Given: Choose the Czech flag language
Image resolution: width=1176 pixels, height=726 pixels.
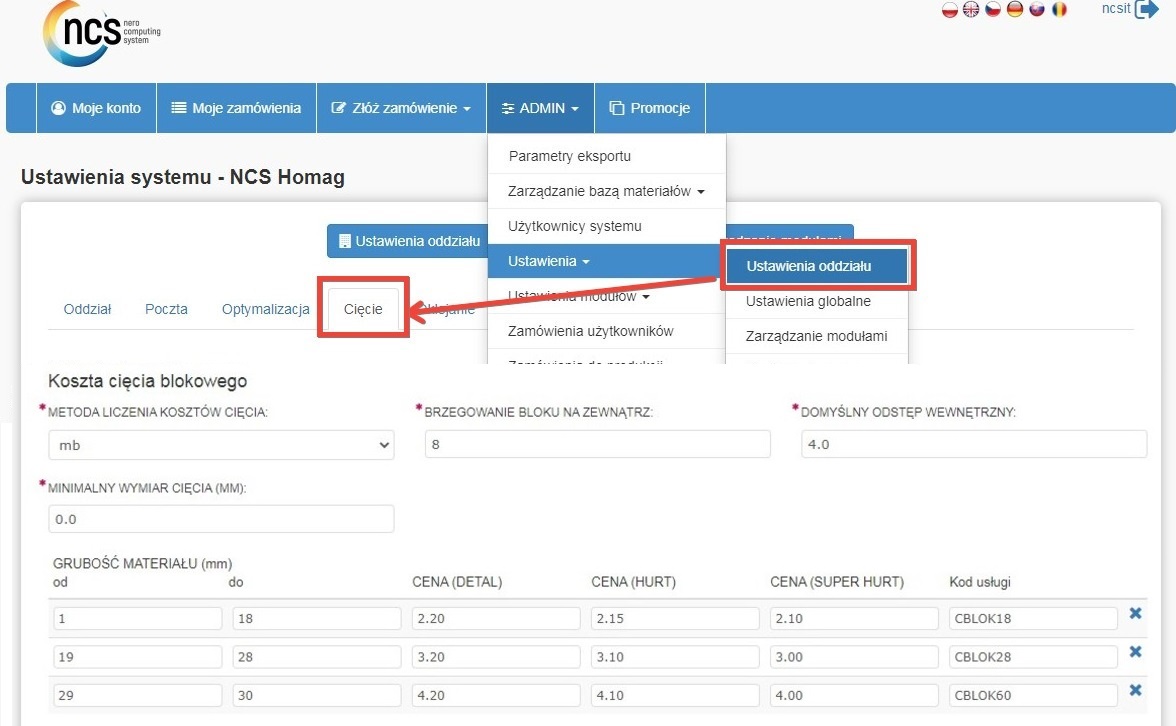Looking at the screenshot, I should tap(993, 9).
